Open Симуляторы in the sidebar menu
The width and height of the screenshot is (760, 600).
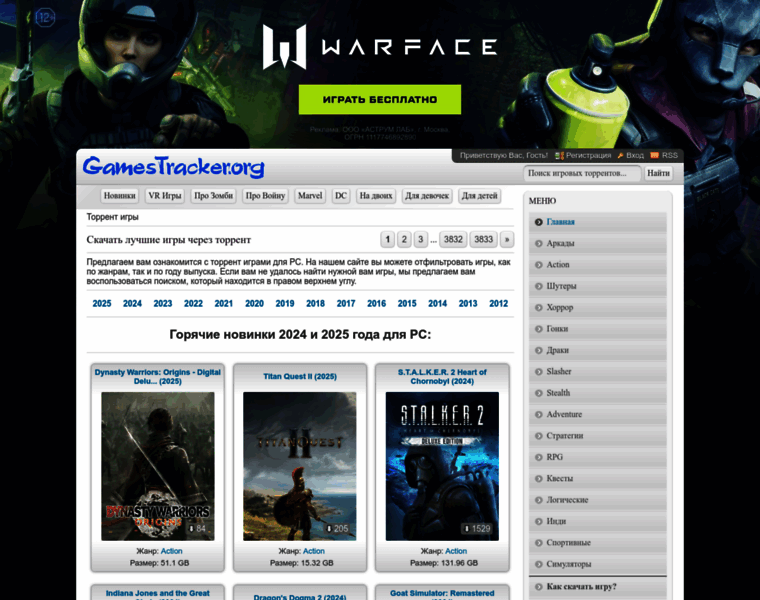(598, 564)
